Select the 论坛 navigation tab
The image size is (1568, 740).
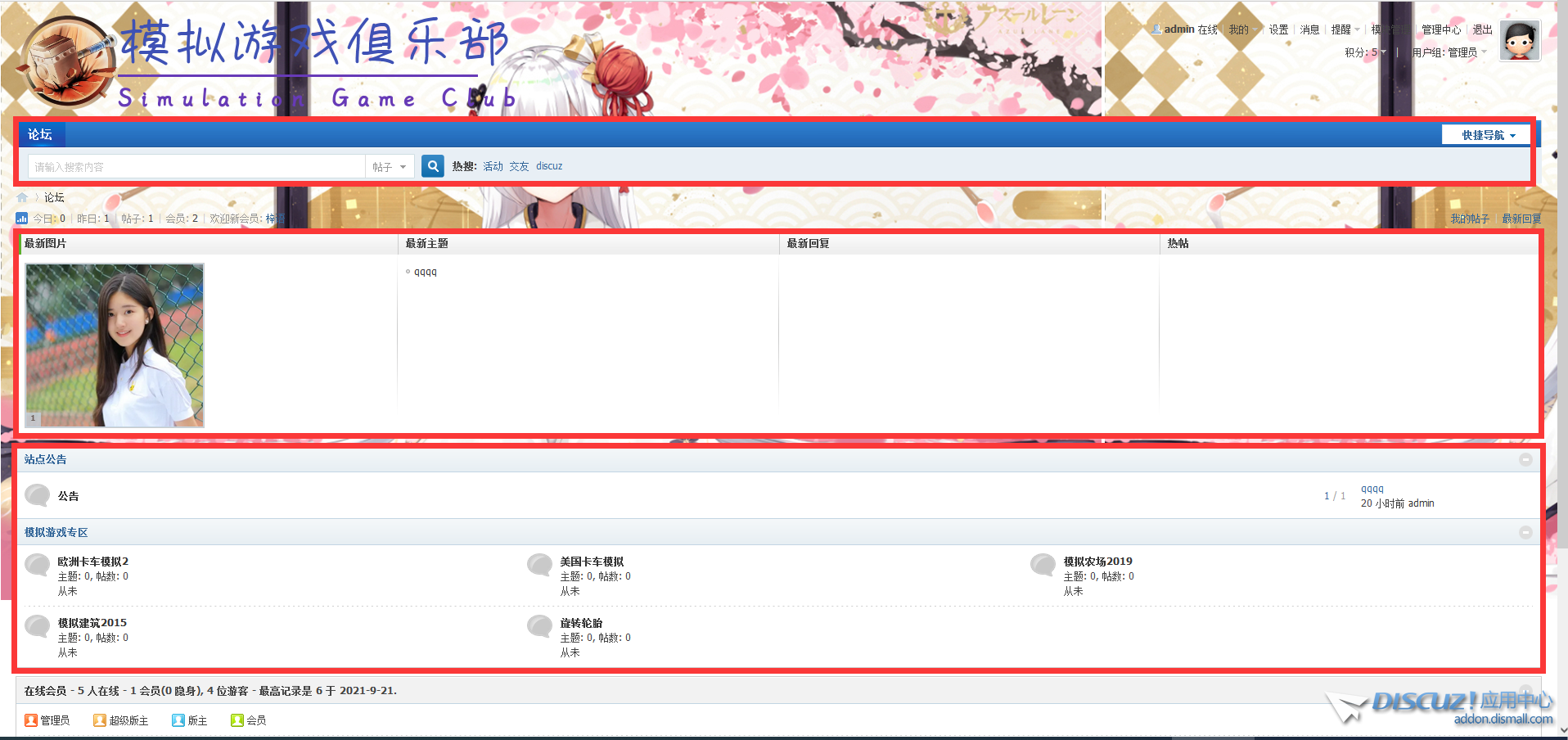coord(40,134)
